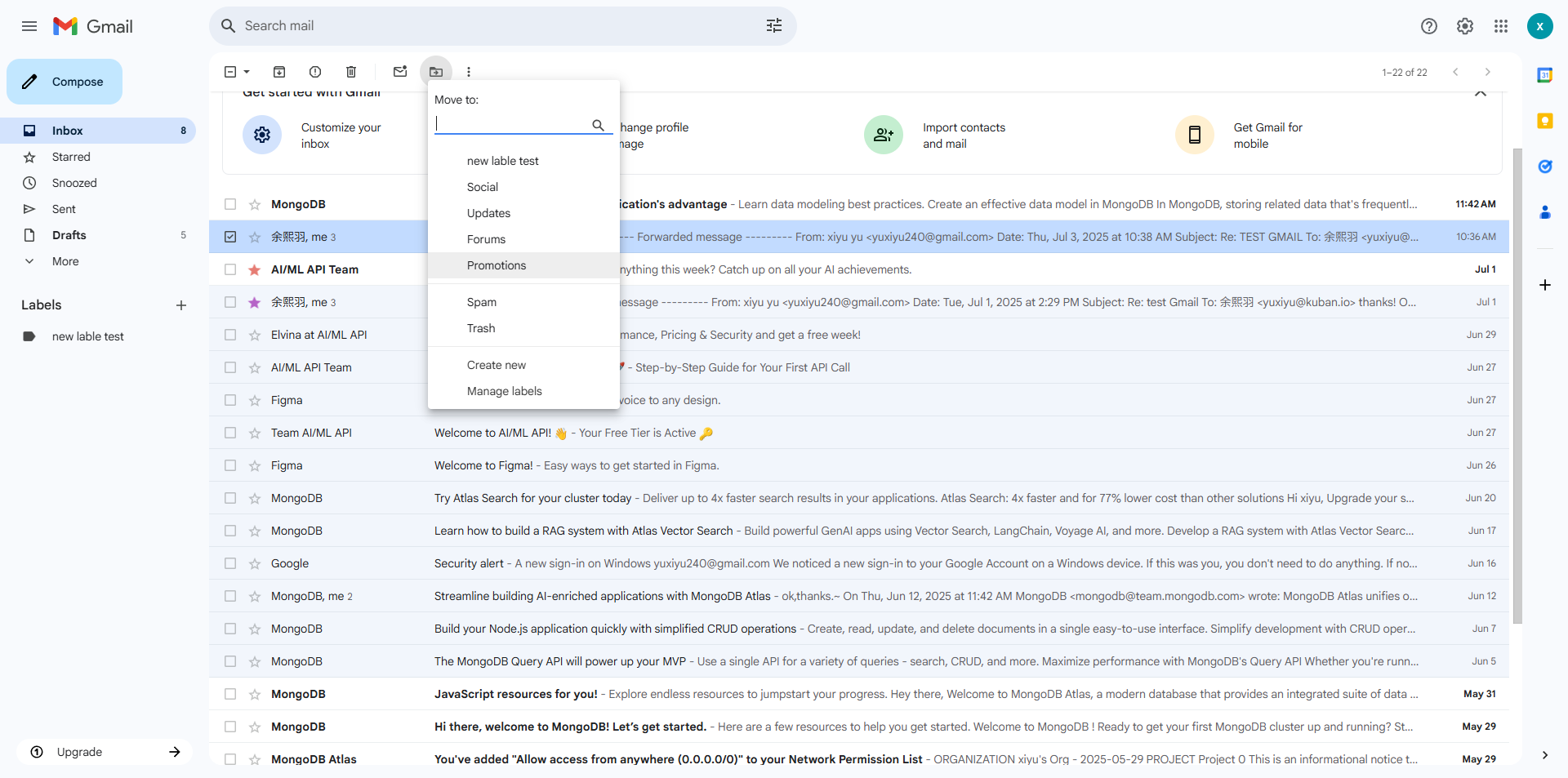The image size is (1568, 778).
Task: Unstar the red-starred AI/ML API Team email
Action: (x=255, y=269)
